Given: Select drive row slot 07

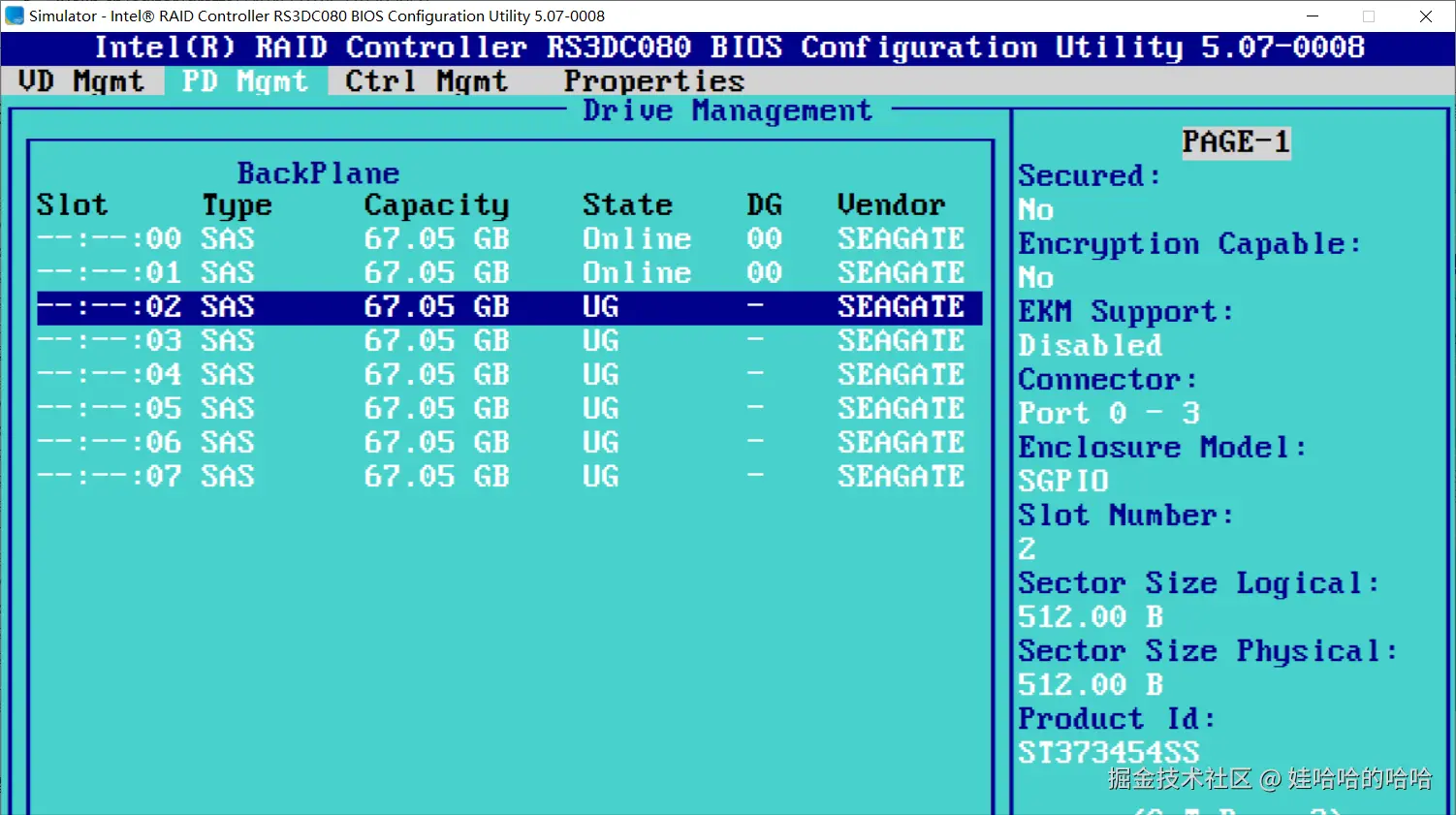Looking at the screenshot, I should (x=509, y=476).
